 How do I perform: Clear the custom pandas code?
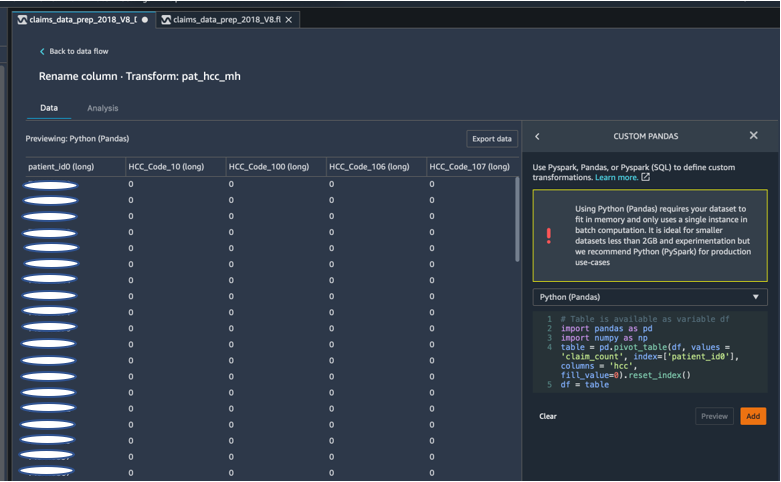(547, 416)
